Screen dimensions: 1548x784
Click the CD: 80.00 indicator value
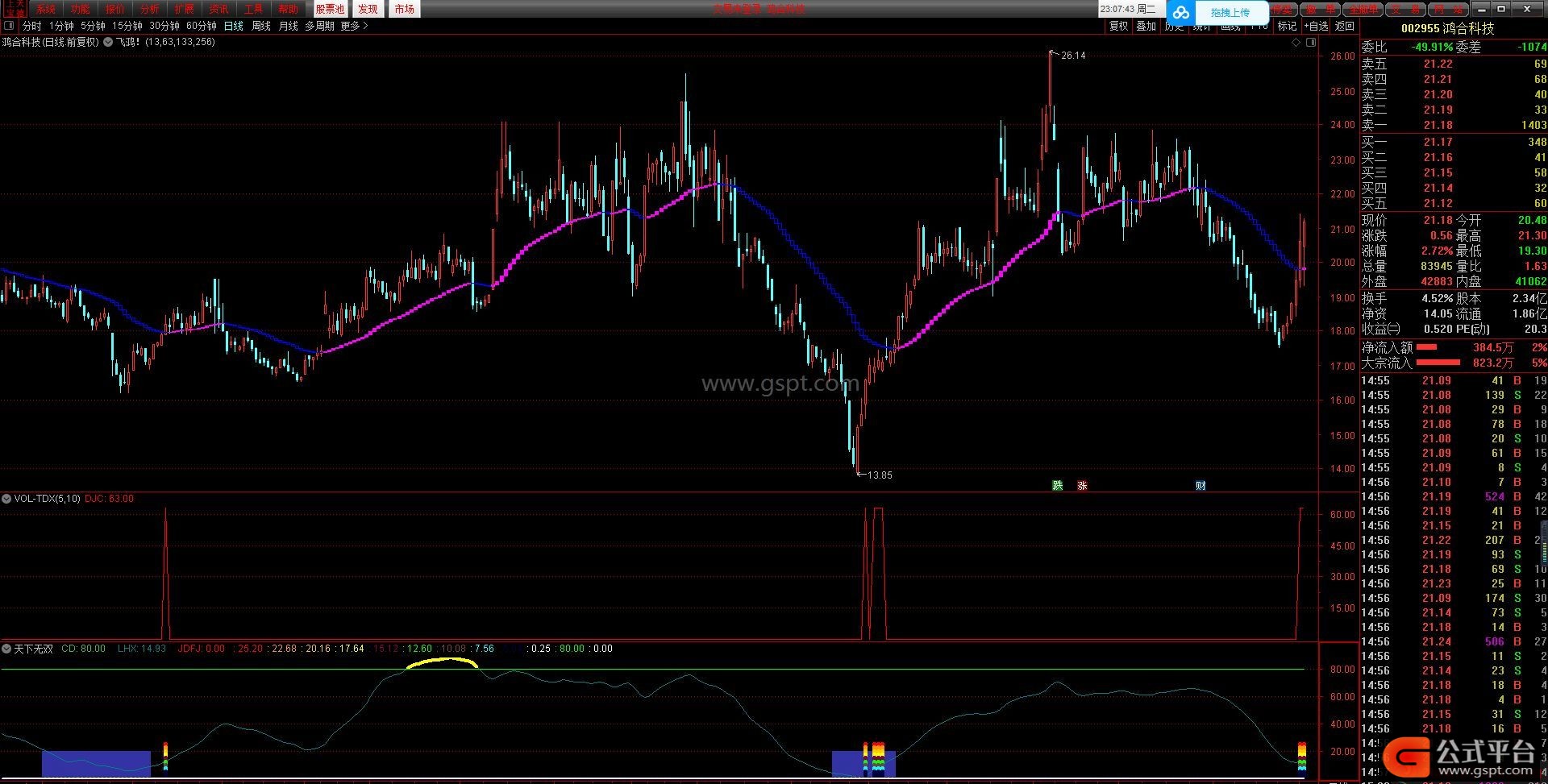coord(83,649)
